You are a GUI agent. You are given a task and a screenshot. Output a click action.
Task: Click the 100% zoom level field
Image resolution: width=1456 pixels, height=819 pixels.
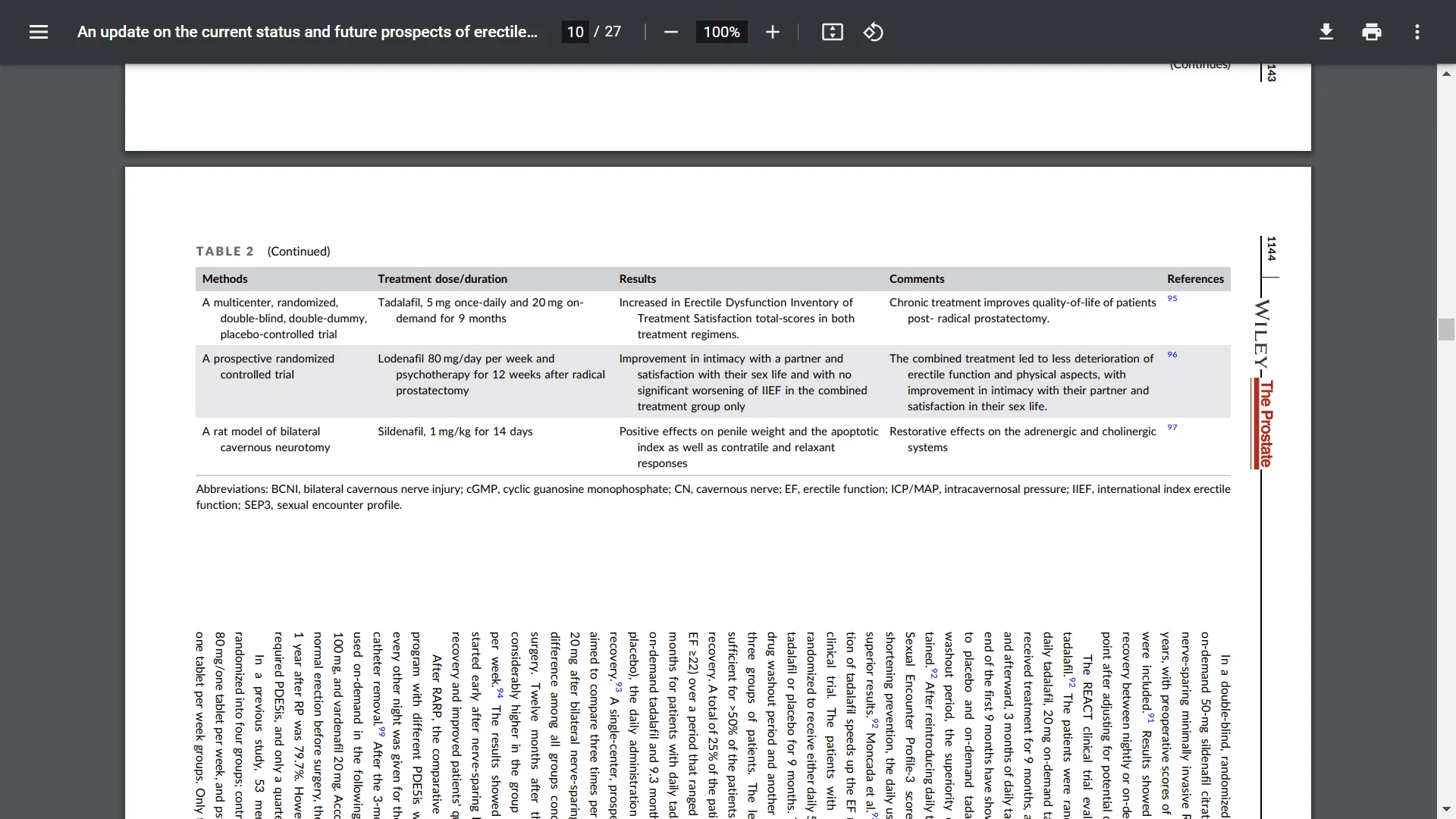[720, 32]
